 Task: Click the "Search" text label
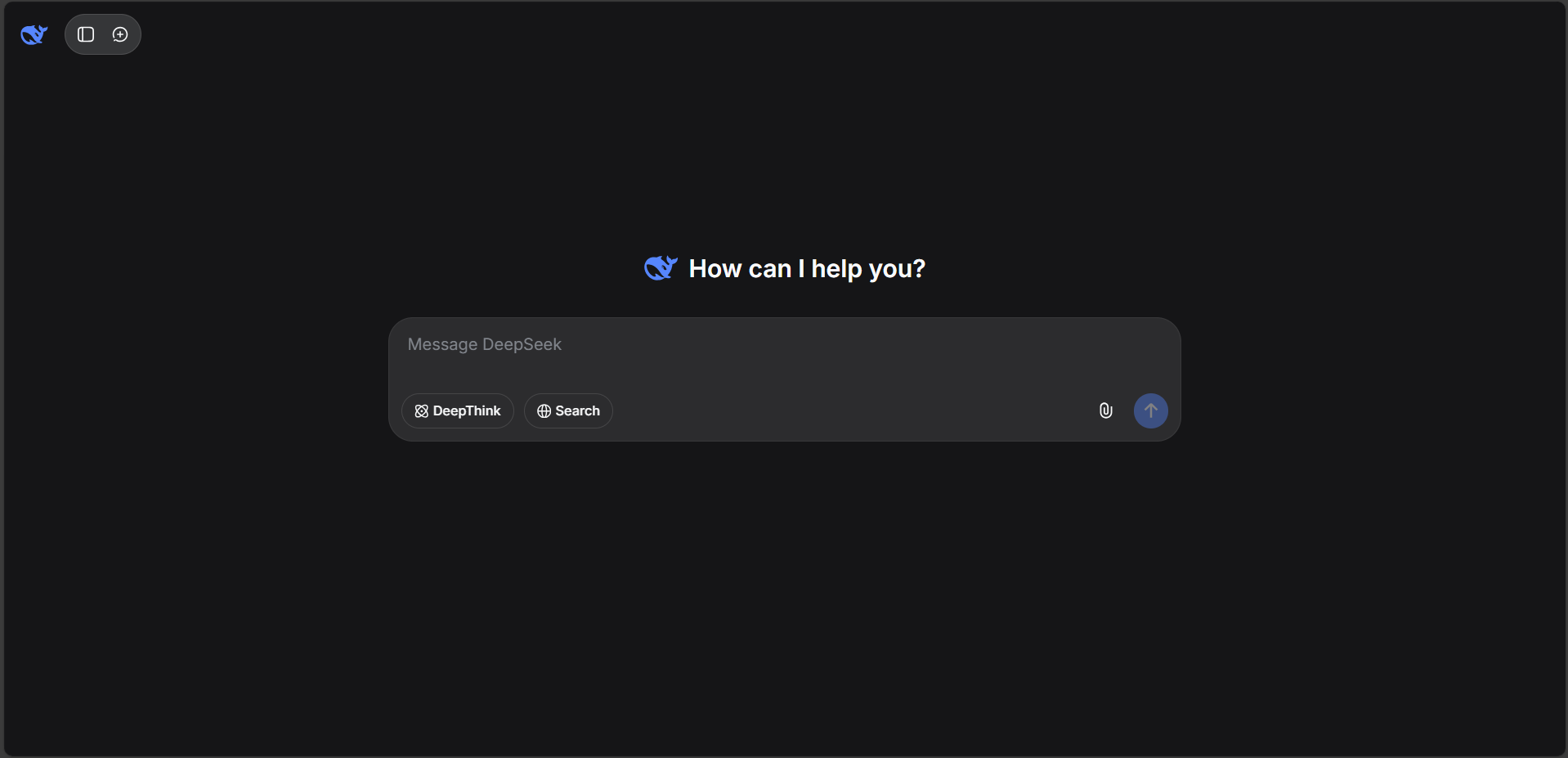pos(577,410)
